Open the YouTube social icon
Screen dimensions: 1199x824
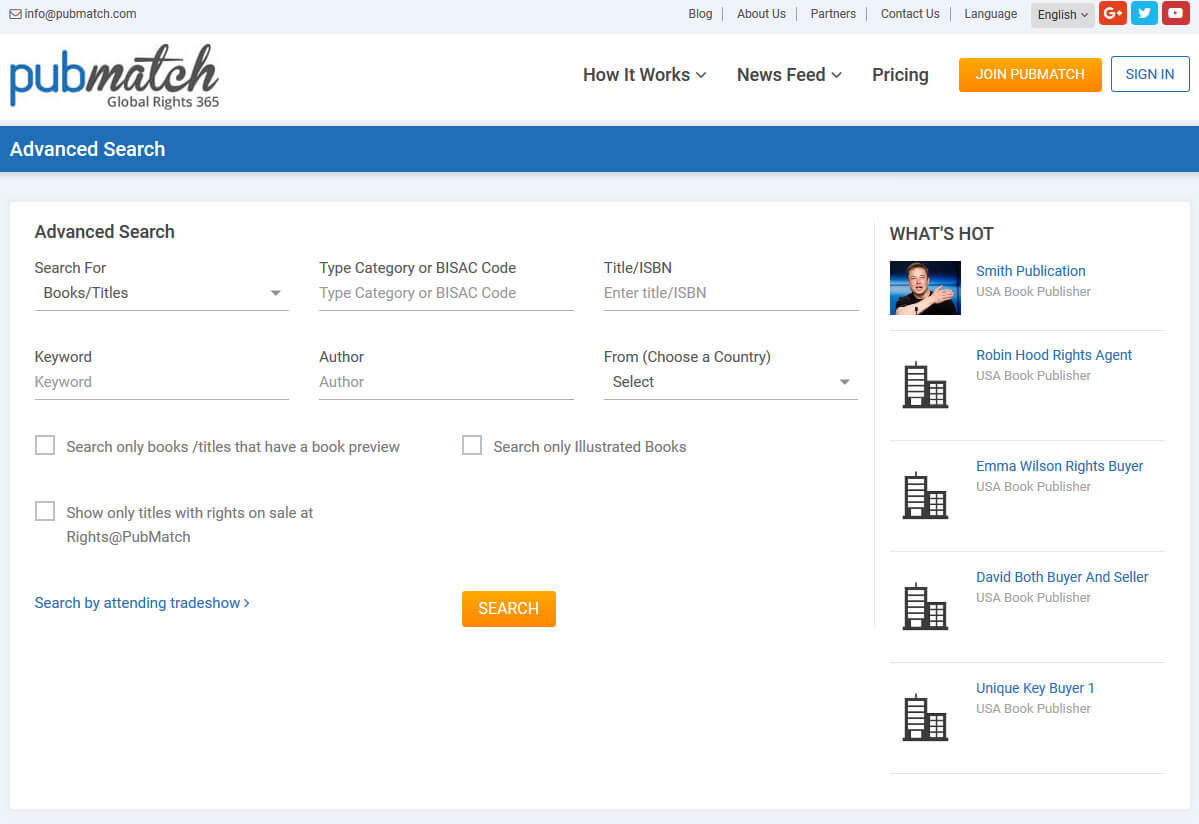point(1175,13)
